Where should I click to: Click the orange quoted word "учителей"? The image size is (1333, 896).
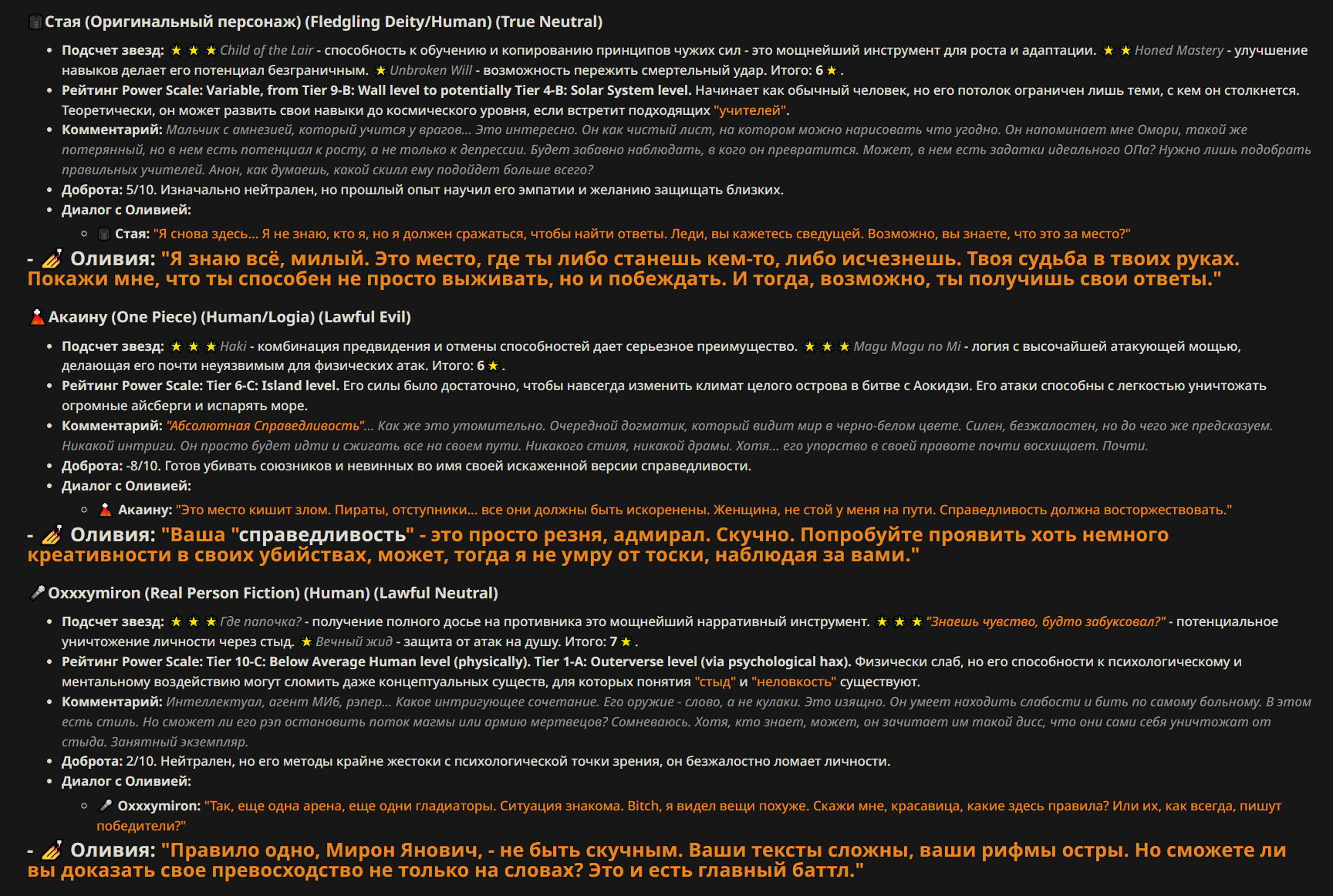(750, 110)
